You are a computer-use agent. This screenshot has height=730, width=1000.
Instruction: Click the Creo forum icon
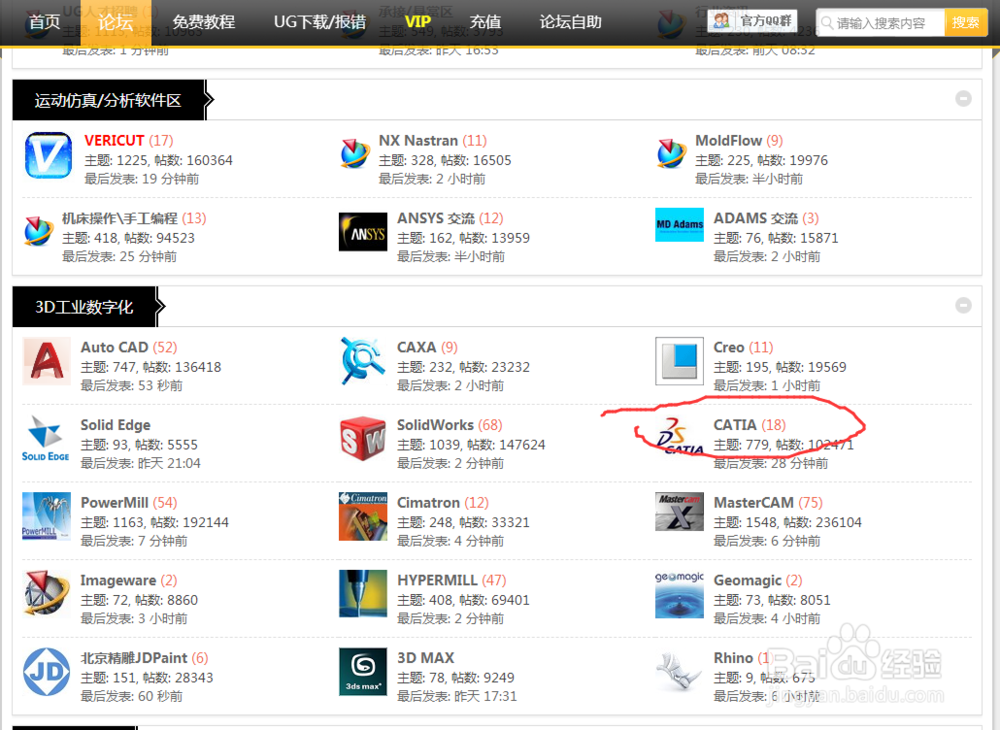(679, 361)
